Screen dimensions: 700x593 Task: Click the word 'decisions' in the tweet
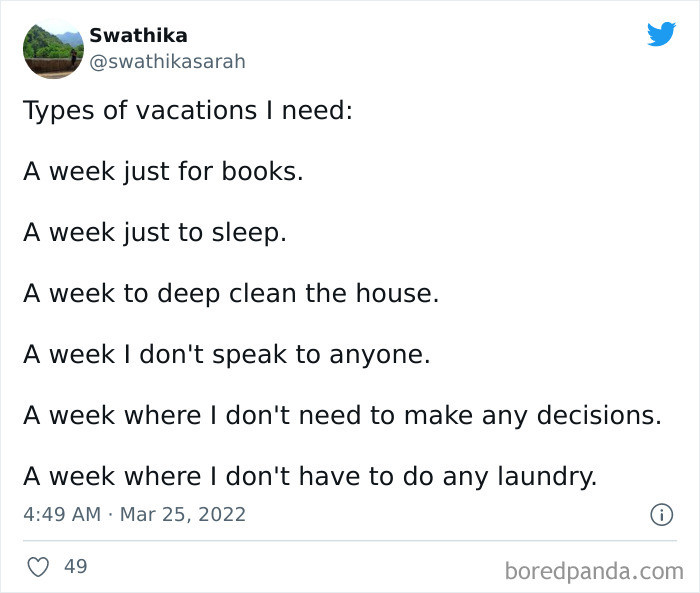click(599, 416)
